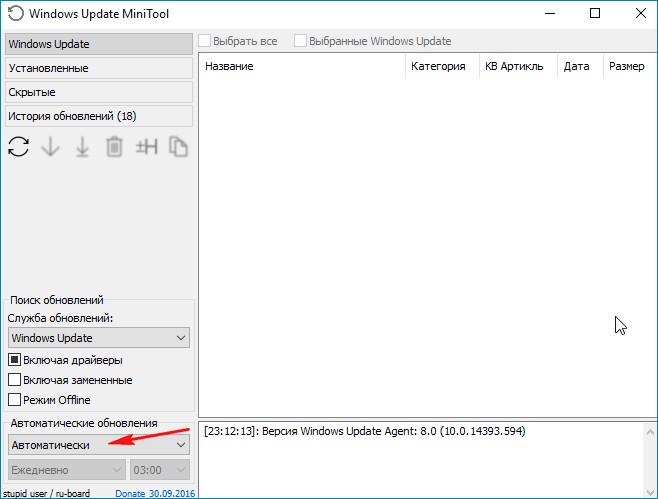Expand the Автоматически updates mode dropdown
This screenshot has height=499, width=658.
(x=98, y=444)
